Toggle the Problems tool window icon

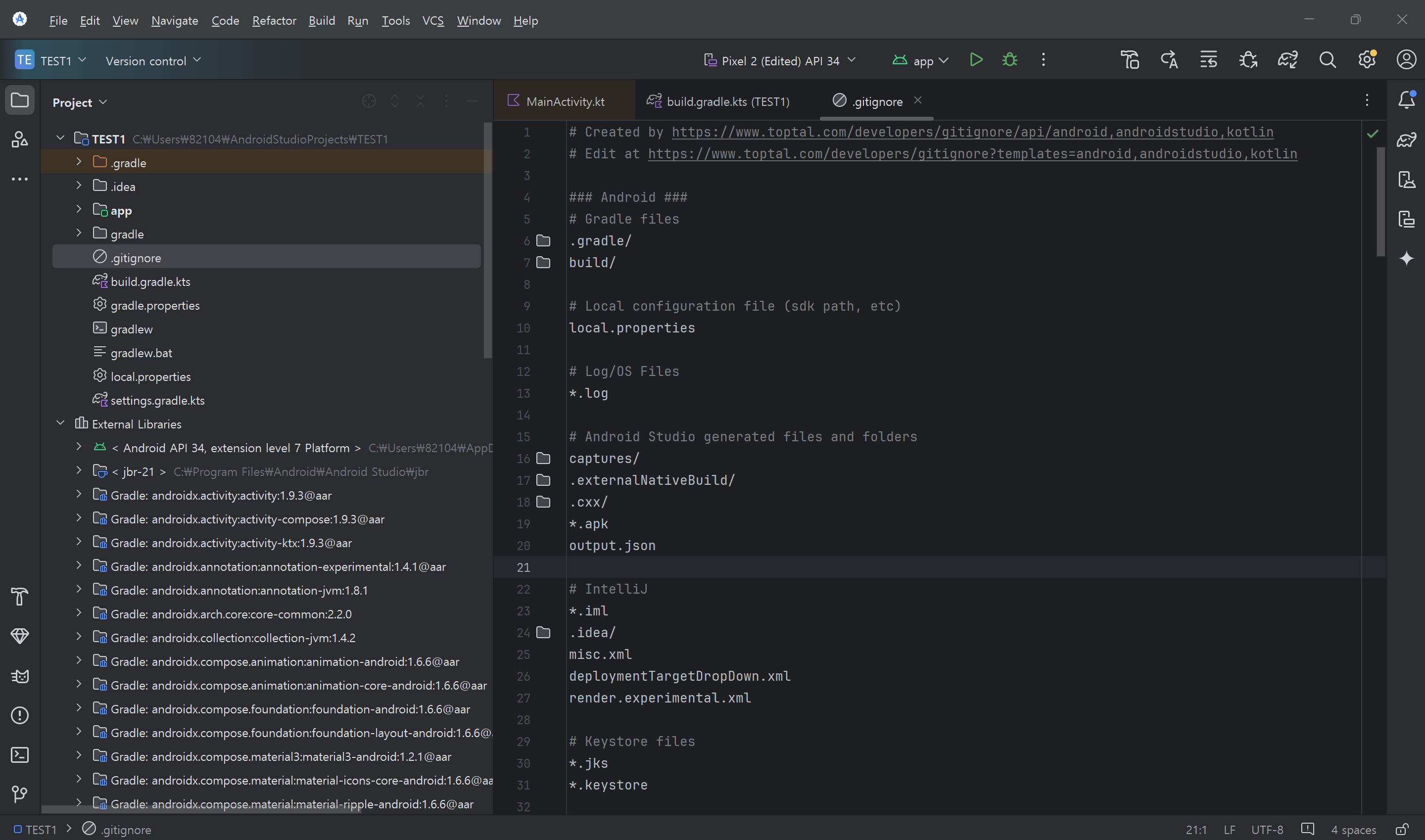[20, 715]
